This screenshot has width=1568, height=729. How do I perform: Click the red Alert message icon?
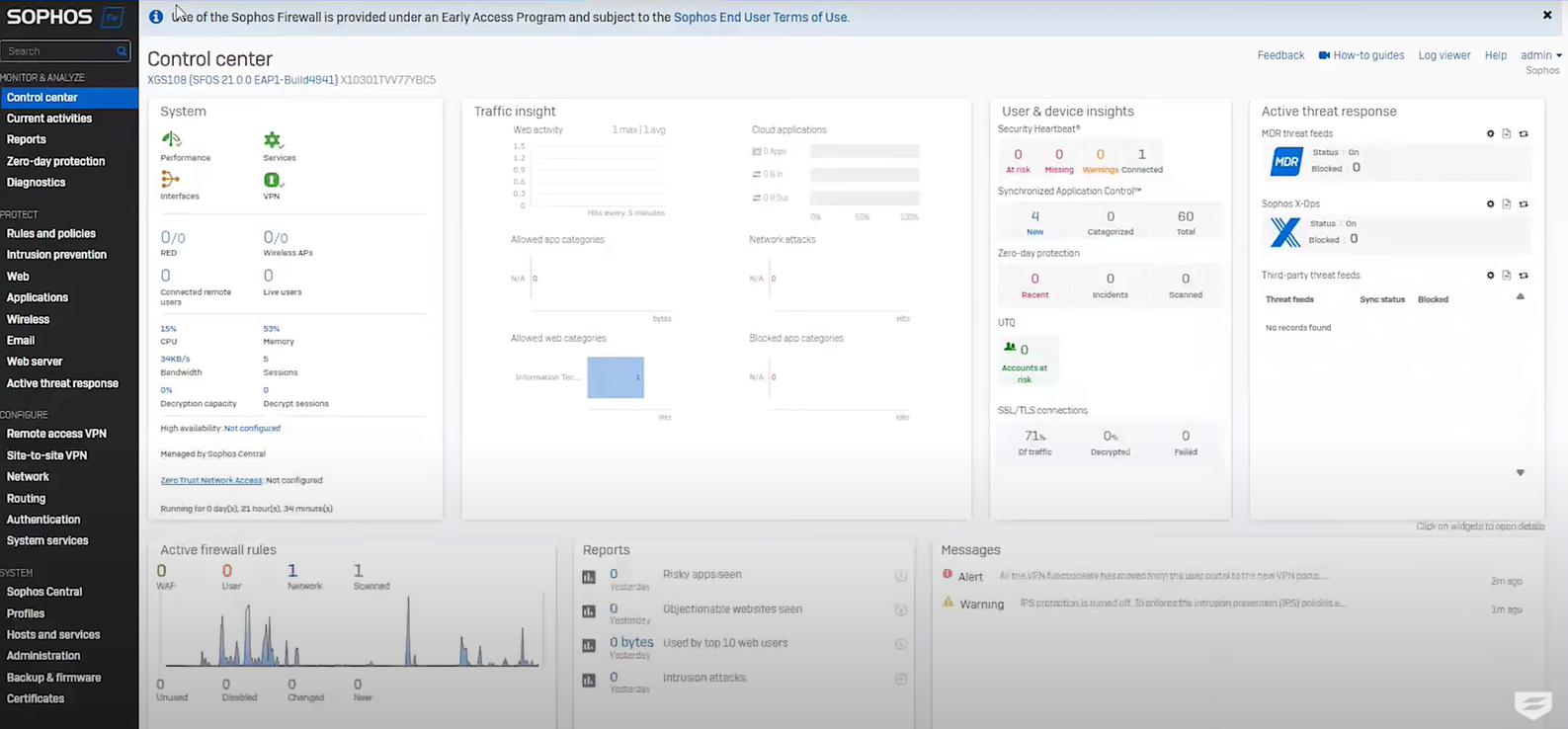(948, 574)
